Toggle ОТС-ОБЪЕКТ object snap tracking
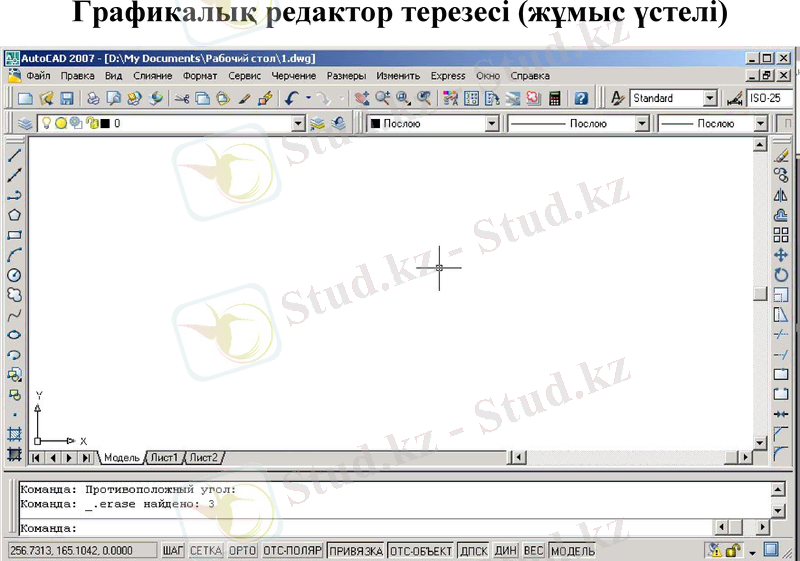Screen dimensions: 800x561 [421, 551]
